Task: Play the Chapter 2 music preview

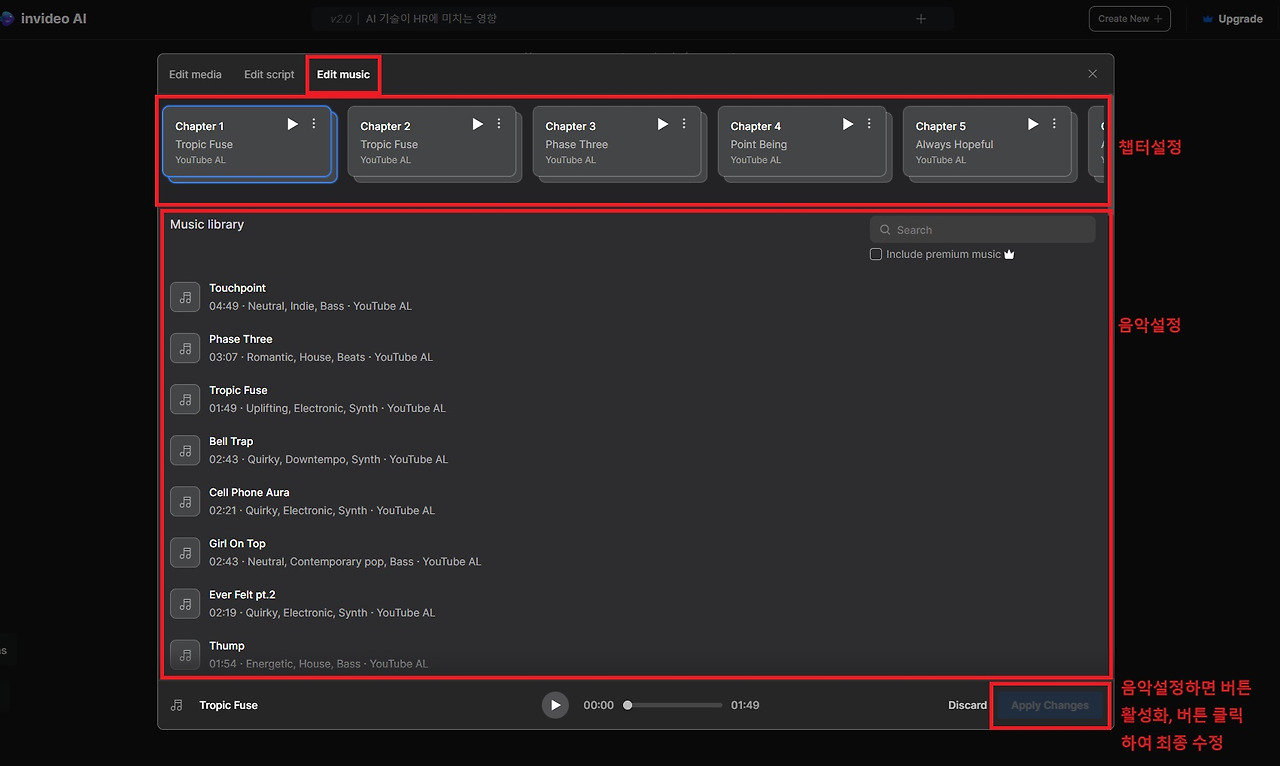Action: click(x=477, y=124)
